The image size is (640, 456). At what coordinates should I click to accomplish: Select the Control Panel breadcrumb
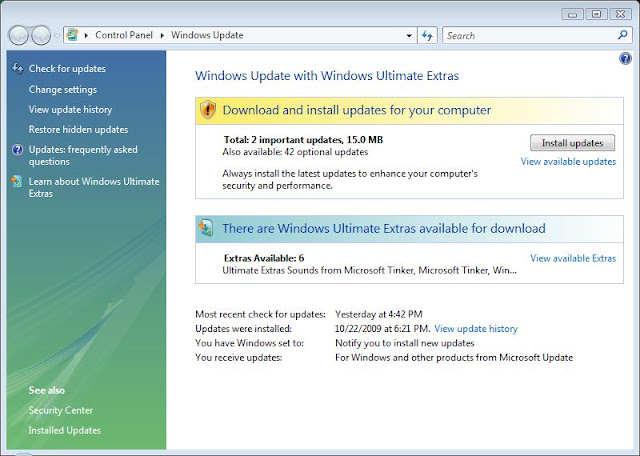[x=124, y=35]
